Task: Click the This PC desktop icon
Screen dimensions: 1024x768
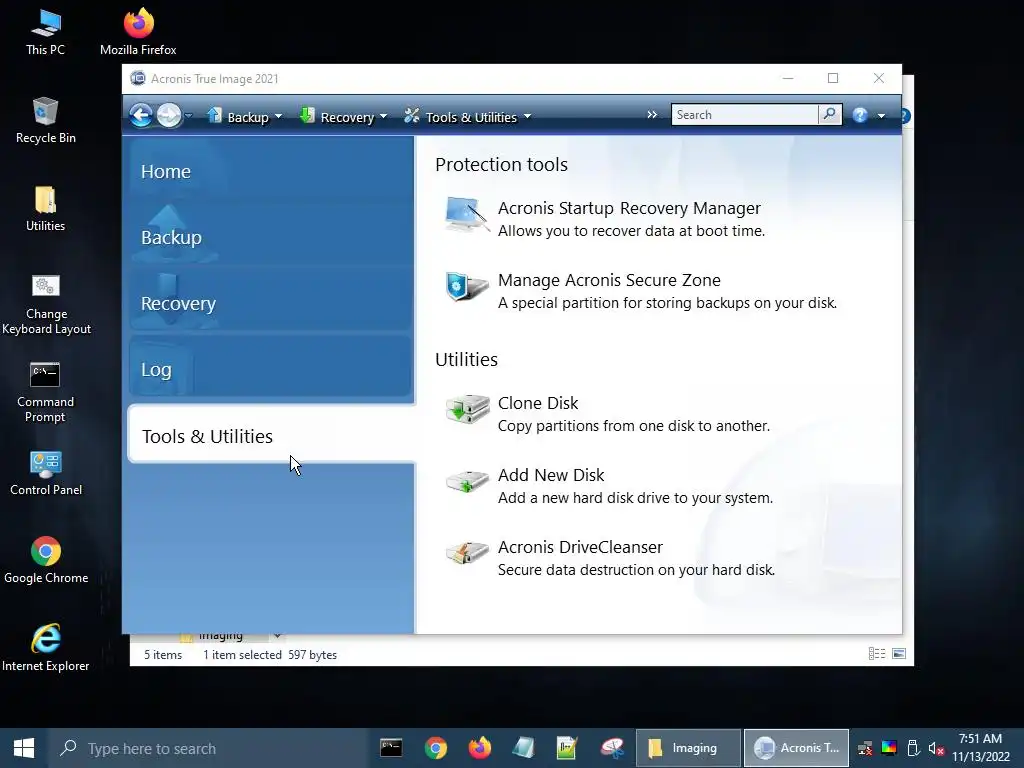Action: 45,32
